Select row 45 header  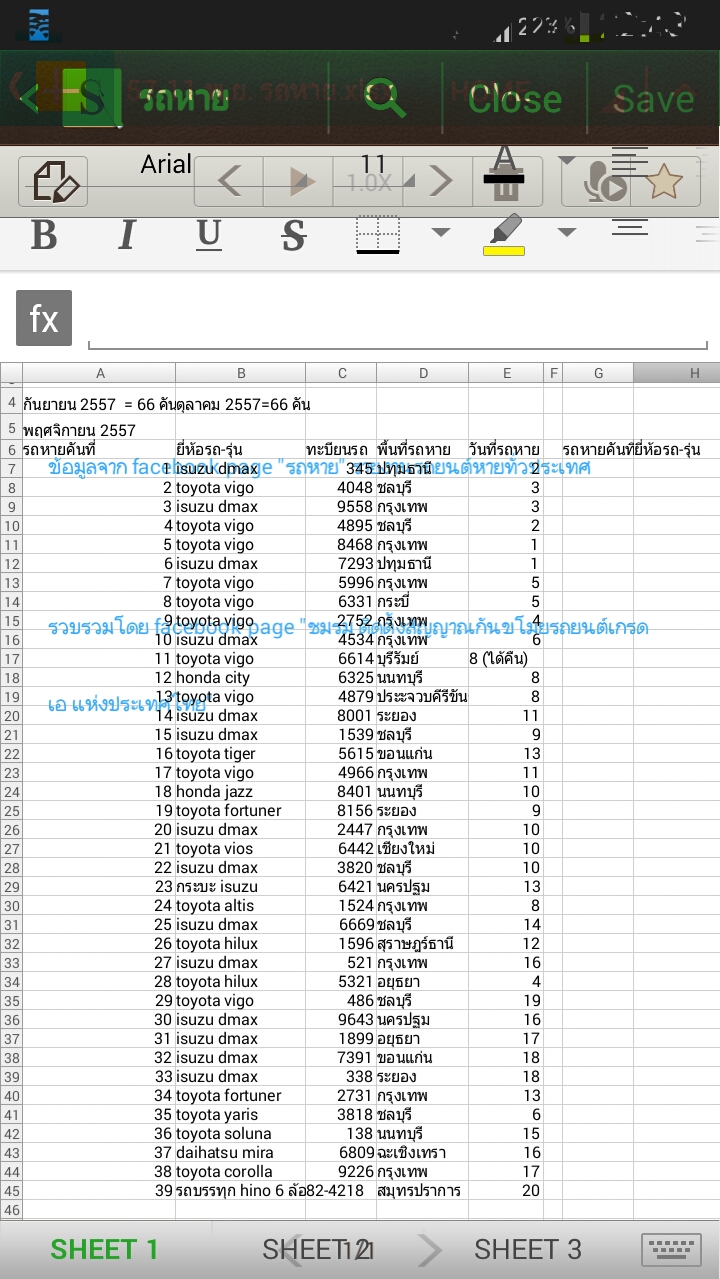(x=11, y=1191)
